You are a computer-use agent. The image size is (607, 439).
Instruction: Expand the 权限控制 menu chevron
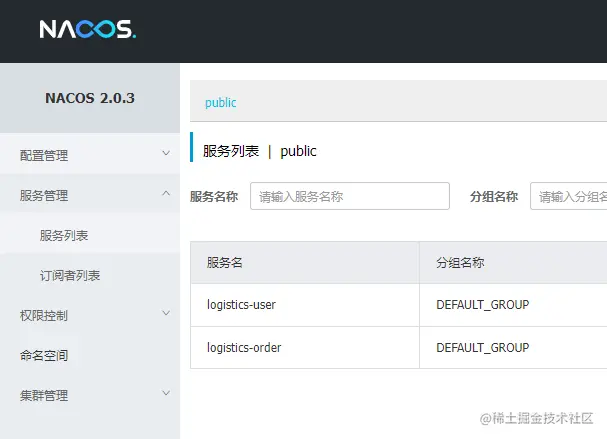click(166, 313)
